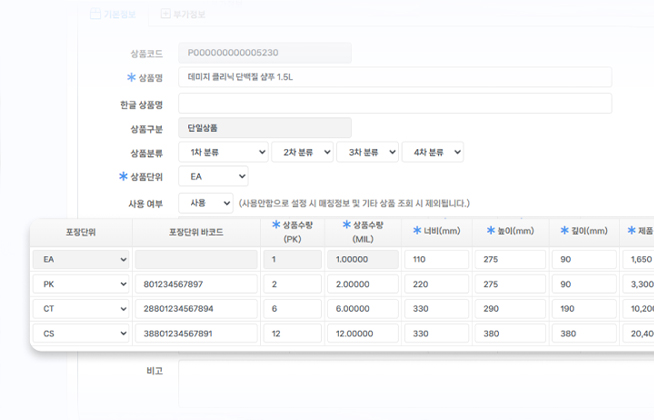Open the CS 포장단위 dropdown
654x420 pixels.
(80, 334)
